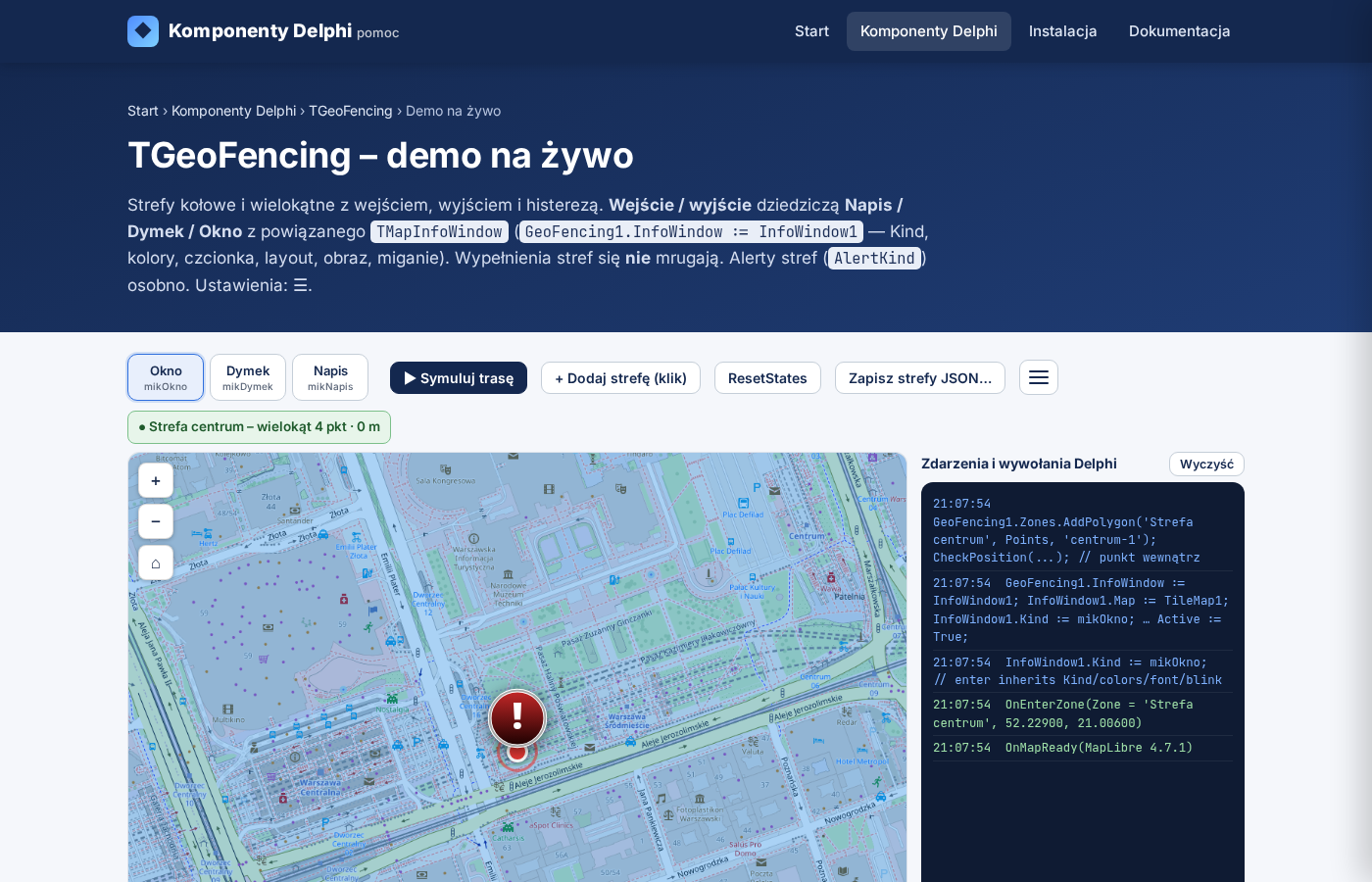The image size is (1372, 882).
Task: Click AlertKind code label
Action: [x=874, y=259]
